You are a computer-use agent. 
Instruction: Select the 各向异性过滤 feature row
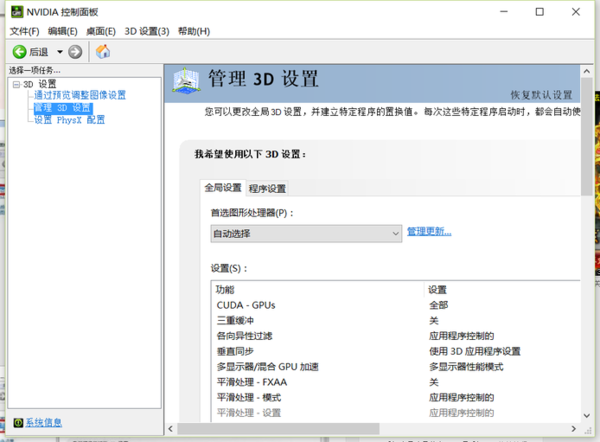click(396, 336)
